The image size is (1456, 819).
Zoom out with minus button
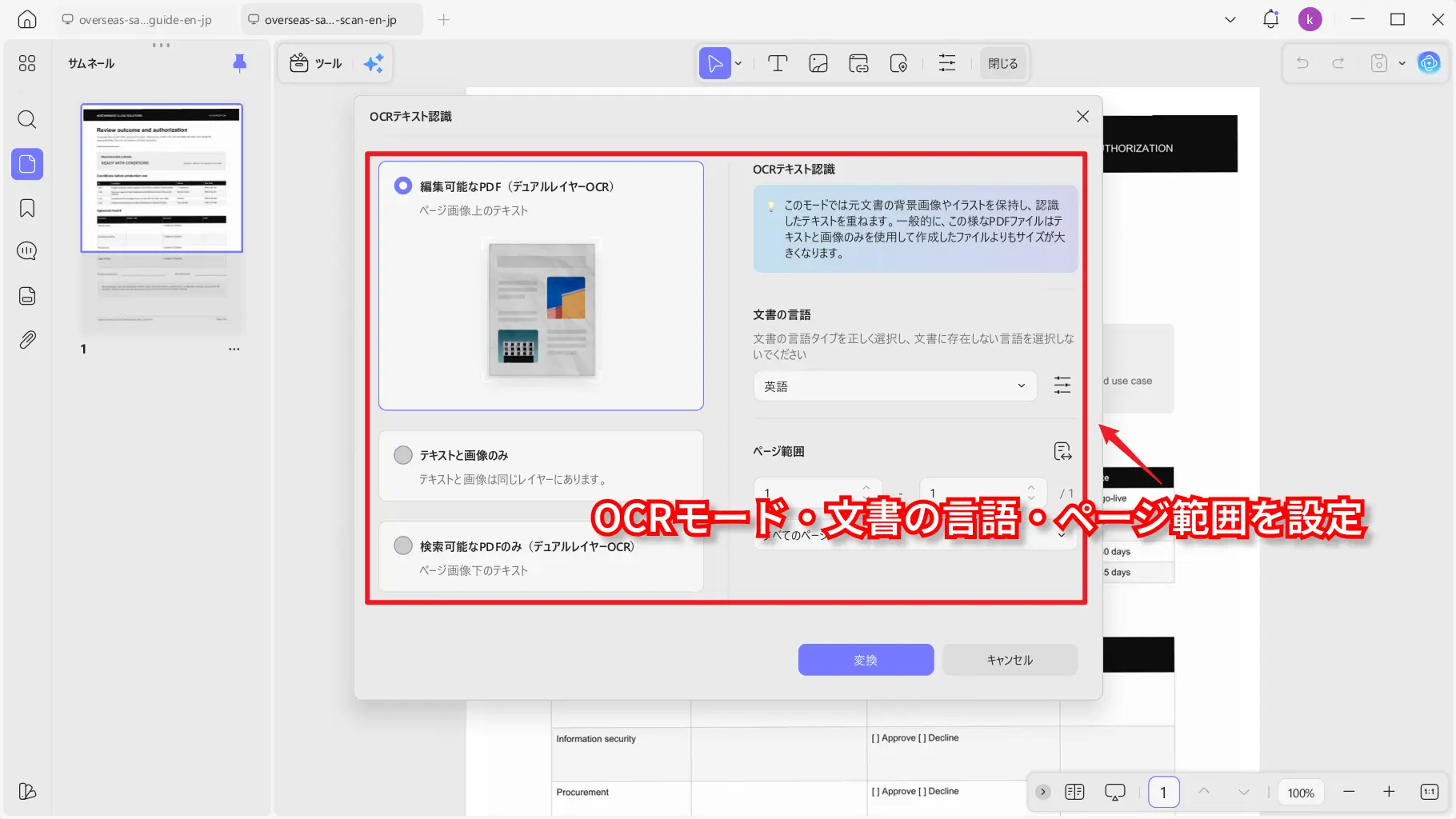tap(1349, 792)
